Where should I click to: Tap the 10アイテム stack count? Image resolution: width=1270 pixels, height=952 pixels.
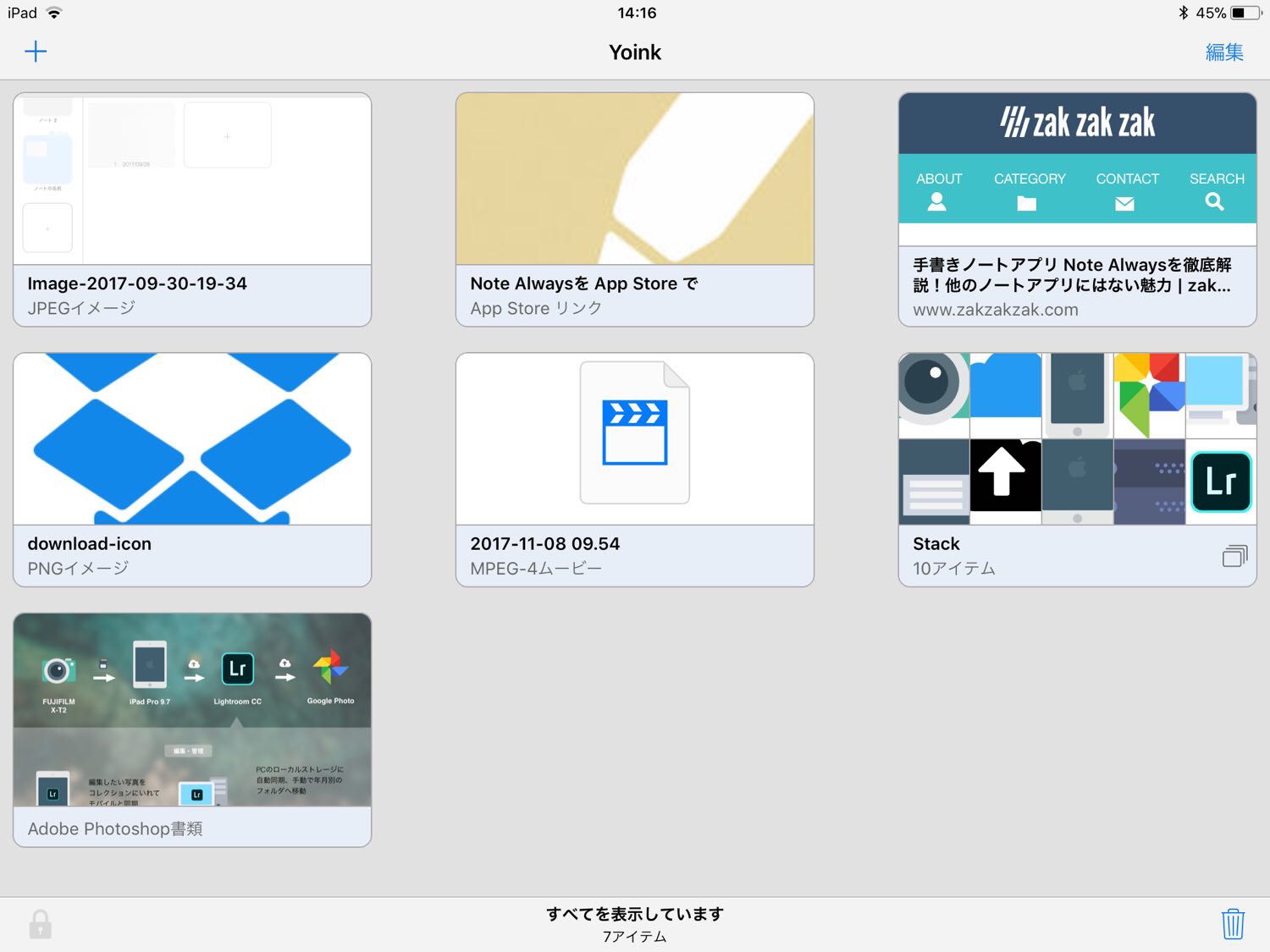pos(954,569)
